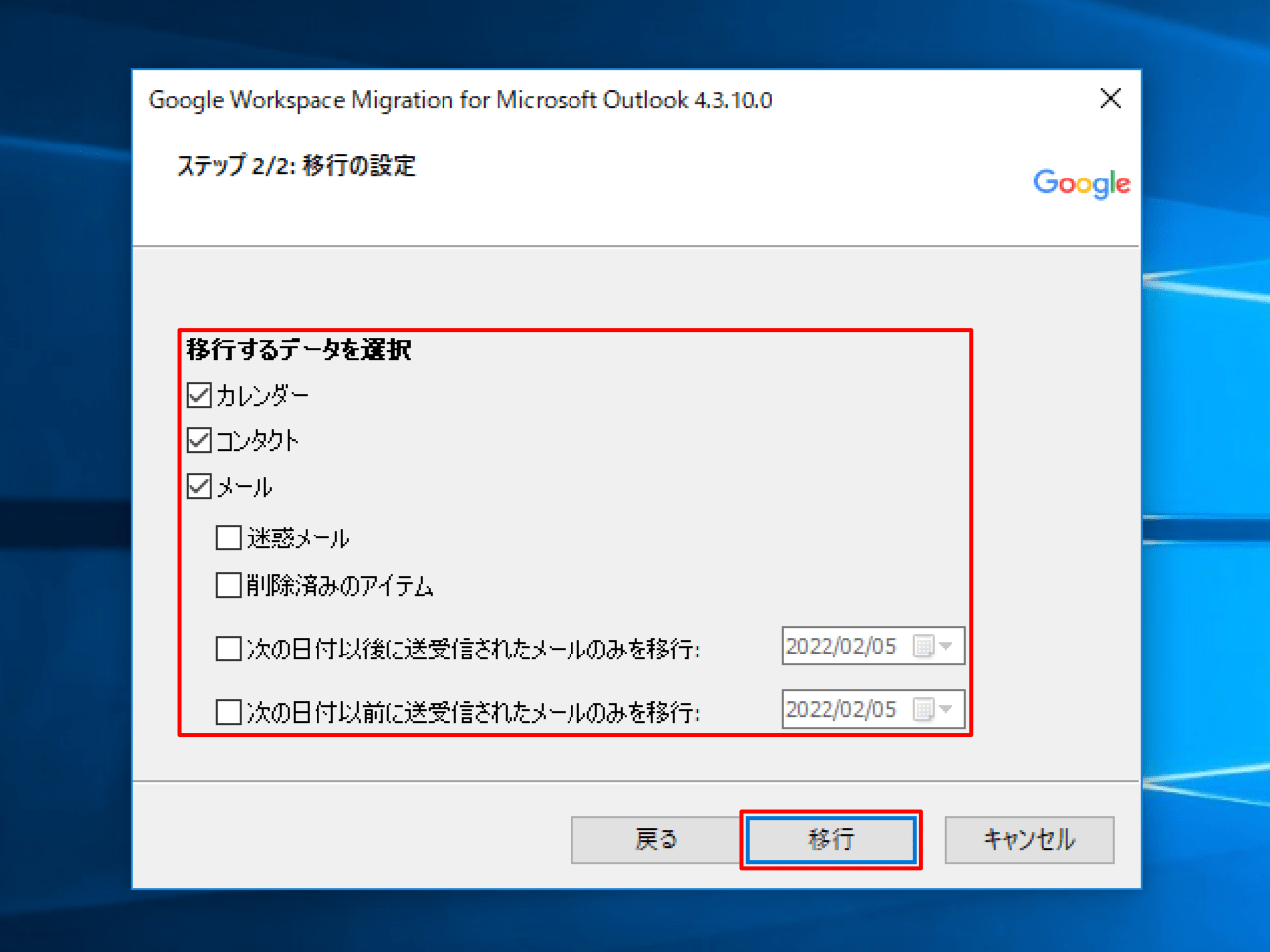The image size is (1270, 952).
Task: Click the ステップ 2/2: 移行の設定 title
Action: [296, 166]
